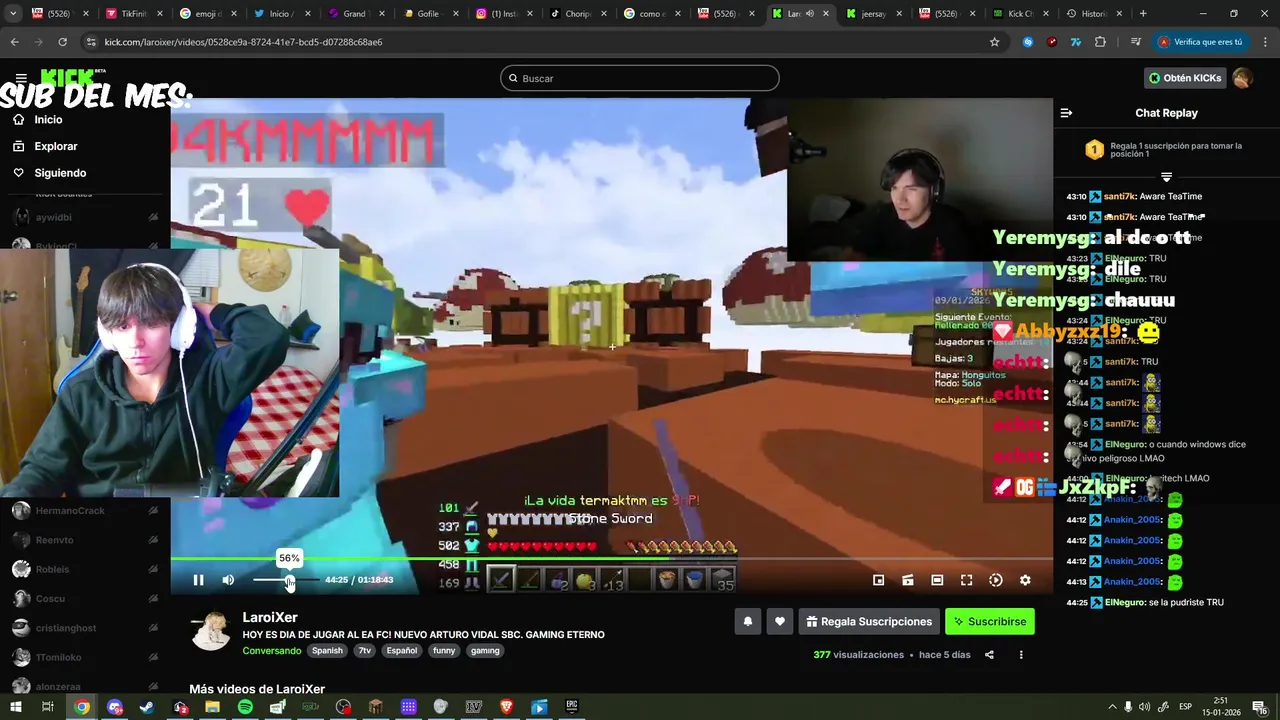Focus the Buscar search field

pos(640,78)
